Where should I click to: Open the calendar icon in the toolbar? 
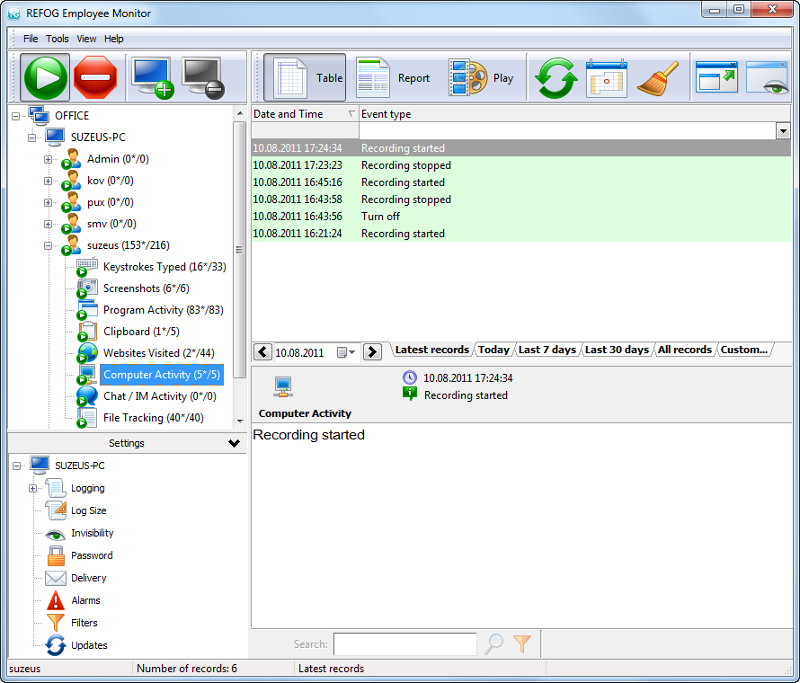click(x=607, y=78)
